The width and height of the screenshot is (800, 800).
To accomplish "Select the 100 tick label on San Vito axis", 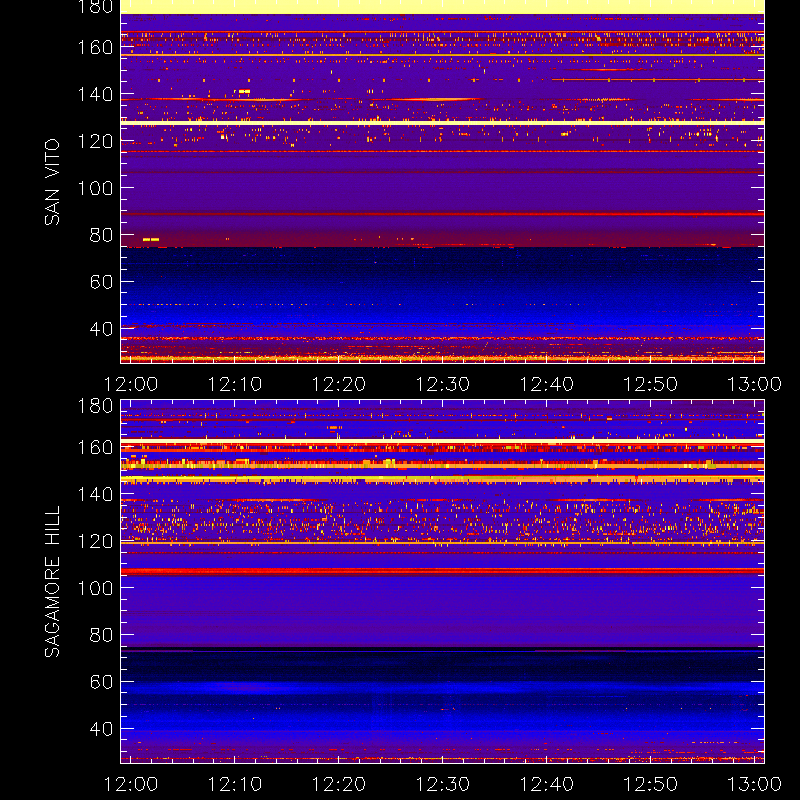I will pos(95,188).
